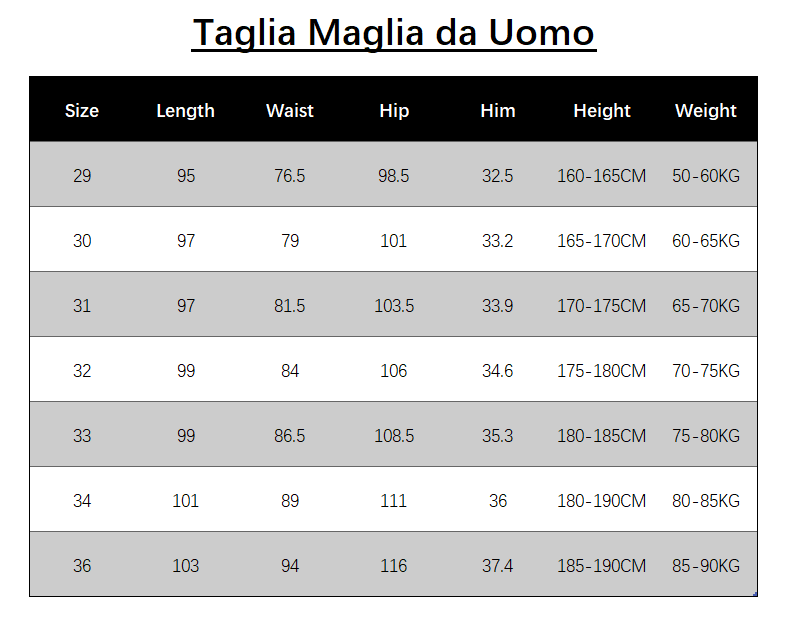Select the Waist column header
The width and height of the screenshot is (787, 620).
click(290, 111)
